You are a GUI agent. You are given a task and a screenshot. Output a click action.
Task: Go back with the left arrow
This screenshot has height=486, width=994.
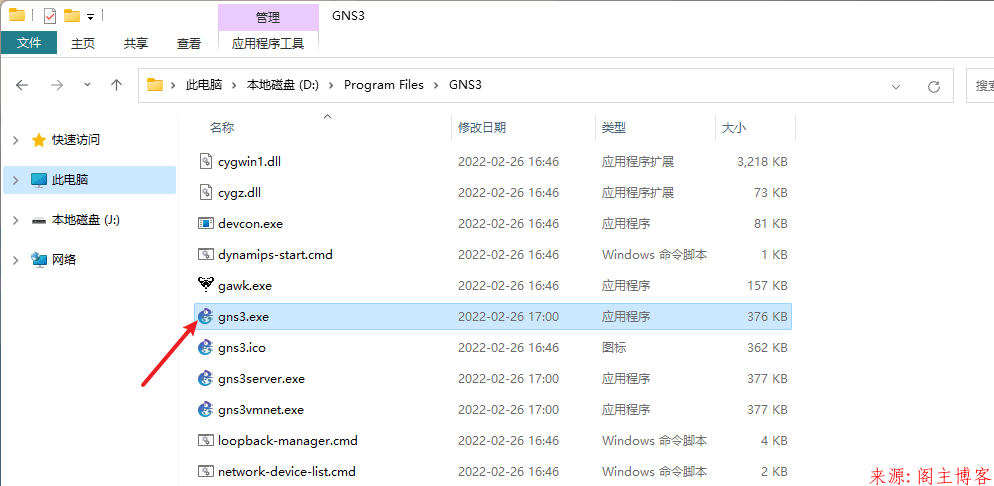[22, 85]
